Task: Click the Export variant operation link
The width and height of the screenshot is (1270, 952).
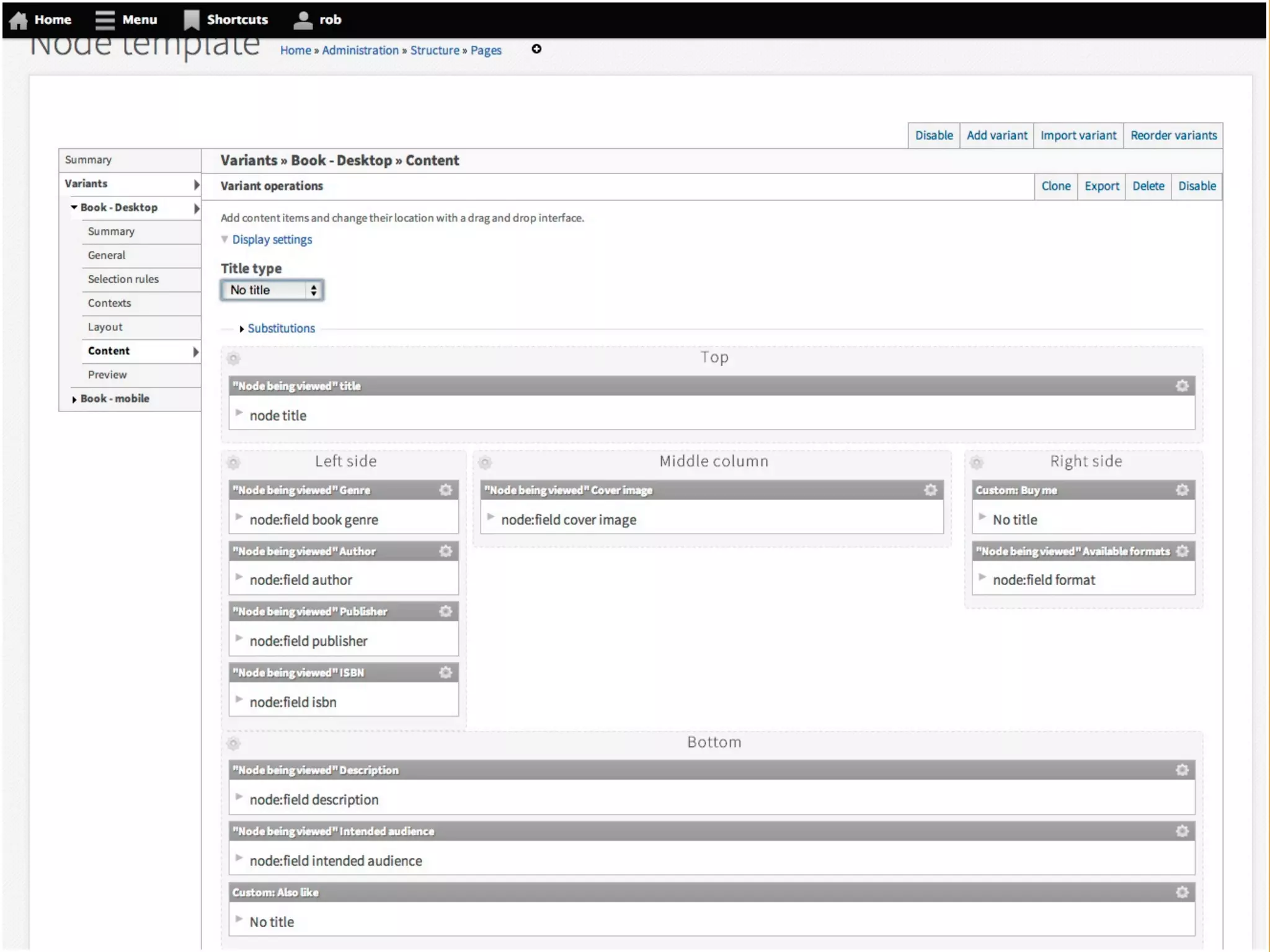Action: [1101, 186]
